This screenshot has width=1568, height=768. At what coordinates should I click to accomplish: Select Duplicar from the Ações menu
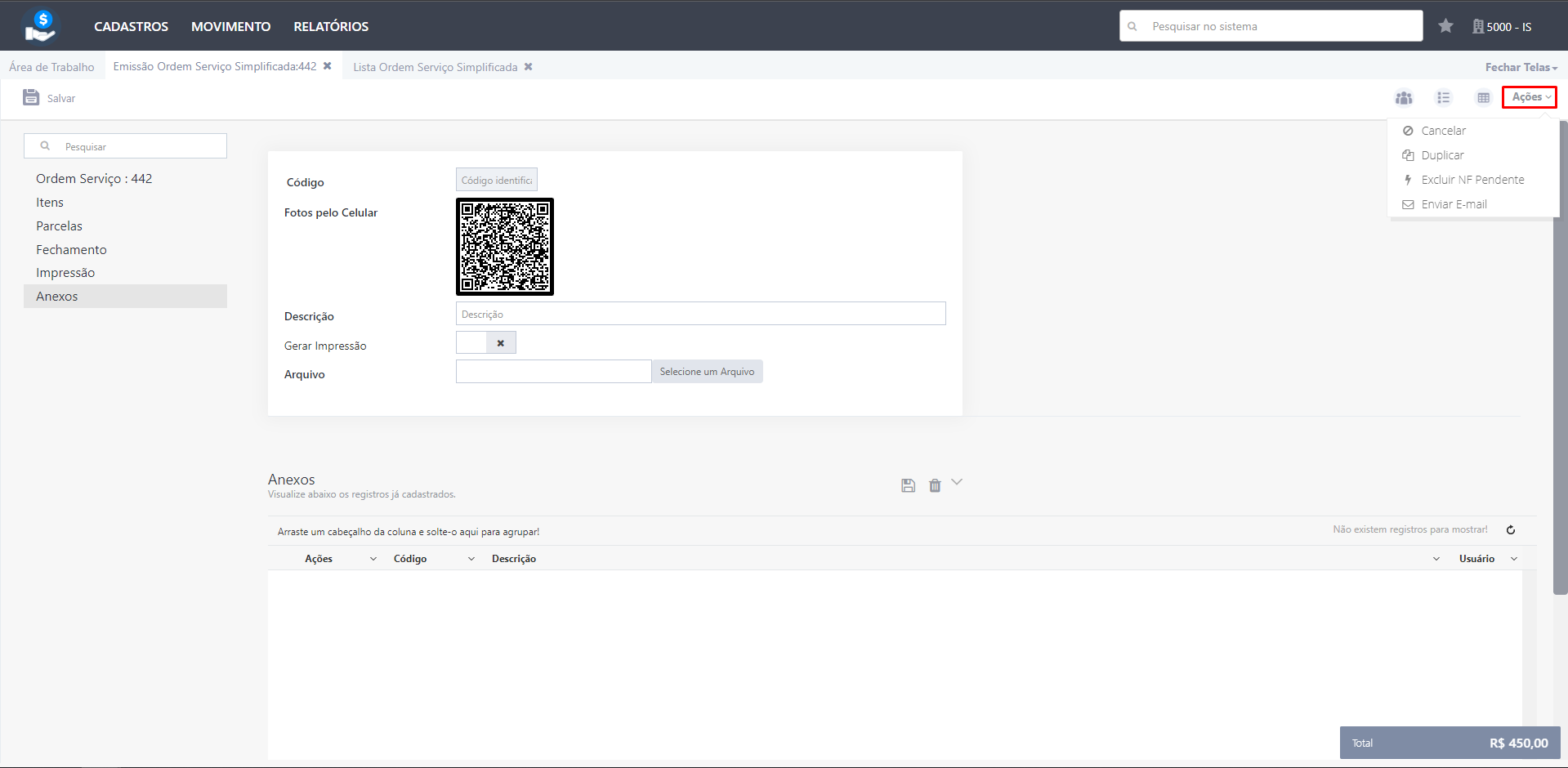click(1442, 155)
